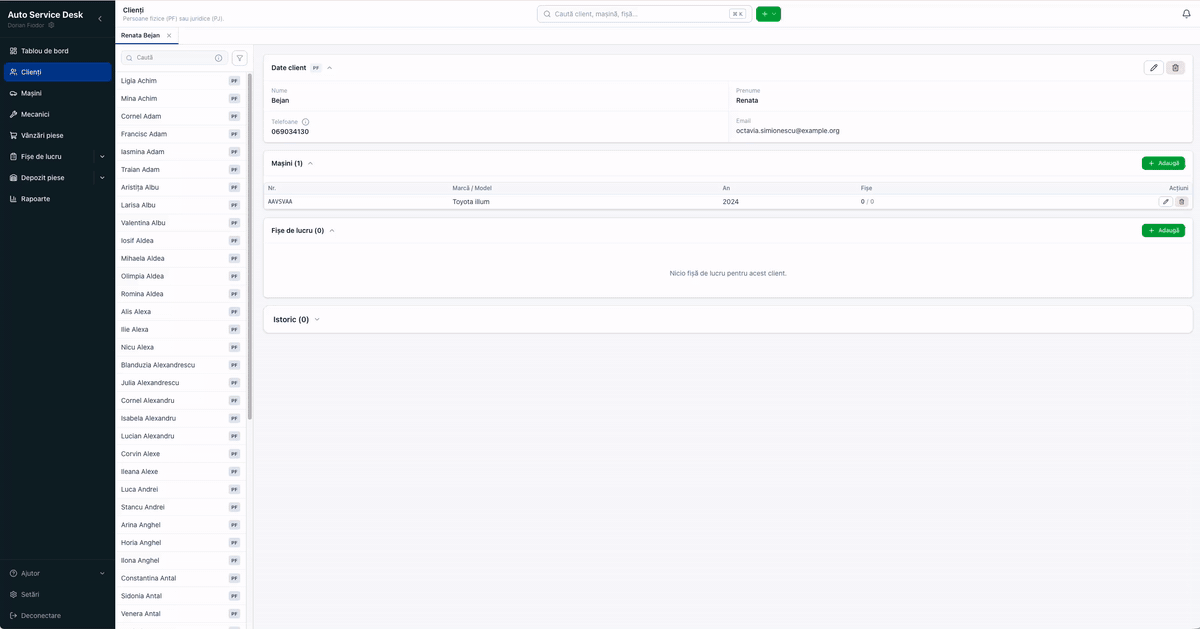Open the notifications bell
1200x629 pixels.
1186,14
